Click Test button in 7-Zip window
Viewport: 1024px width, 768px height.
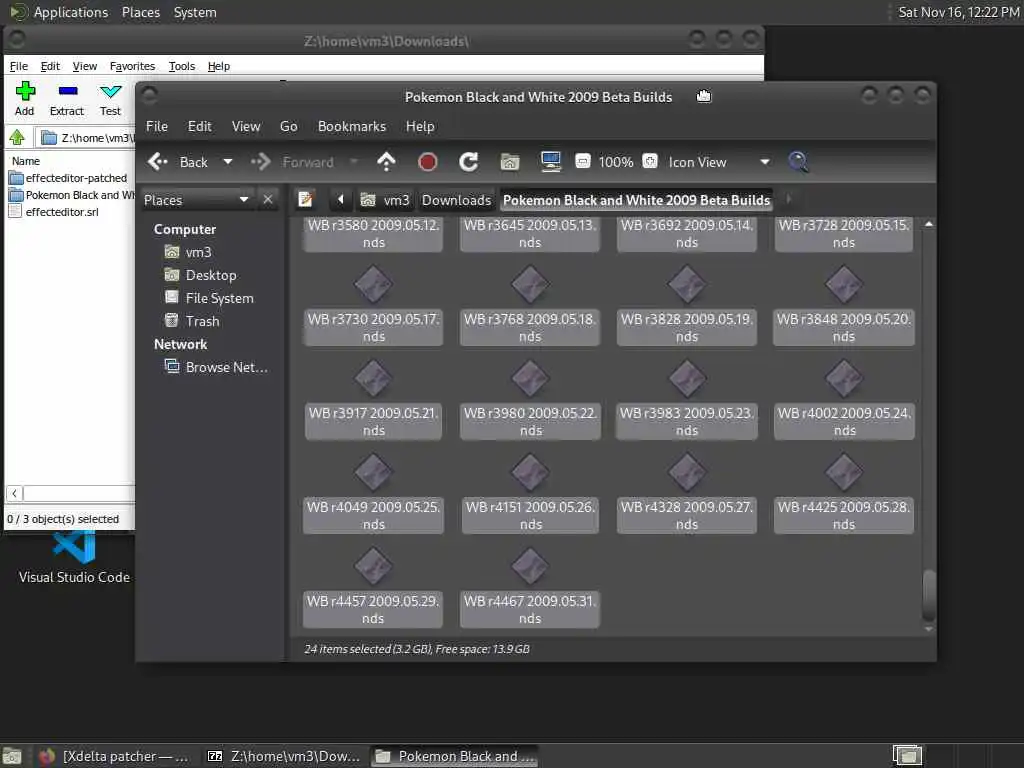pos(110,98)
